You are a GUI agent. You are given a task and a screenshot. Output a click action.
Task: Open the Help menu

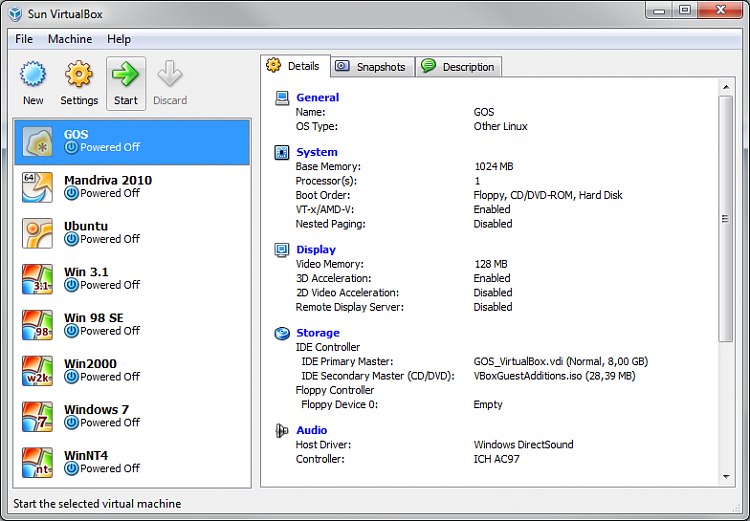pyautogui.click(x=119, y=39)
